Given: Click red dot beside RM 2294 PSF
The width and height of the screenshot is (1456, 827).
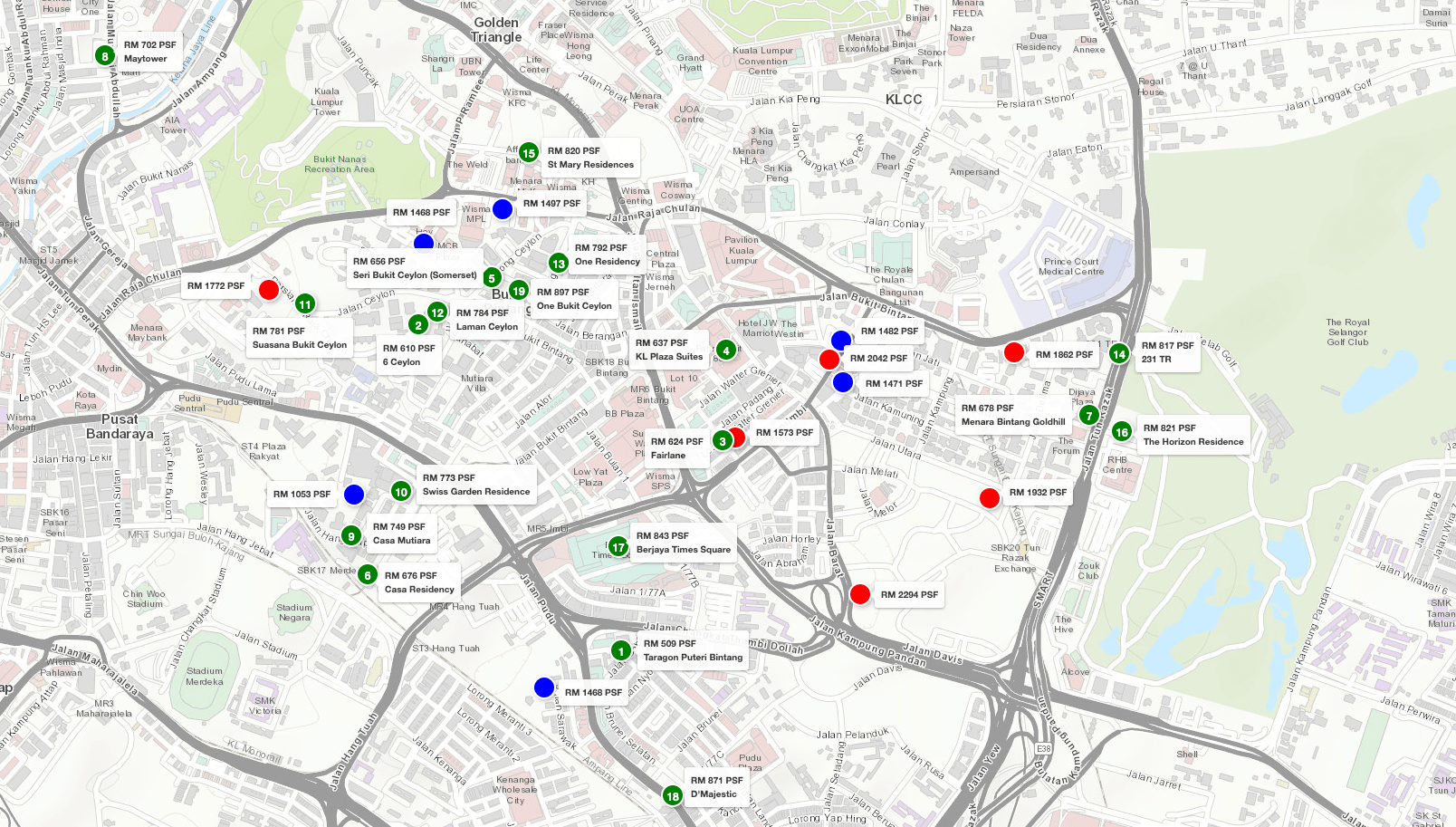Looking at the screenshot, I should point(860,594).
